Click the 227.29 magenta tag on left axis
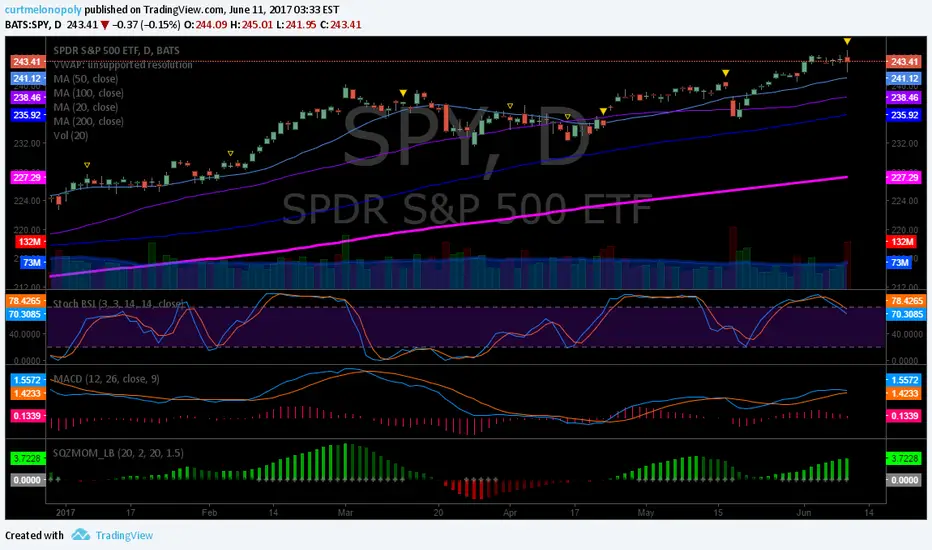This screenshot has height=550, width=932. [x=27, y=177]
